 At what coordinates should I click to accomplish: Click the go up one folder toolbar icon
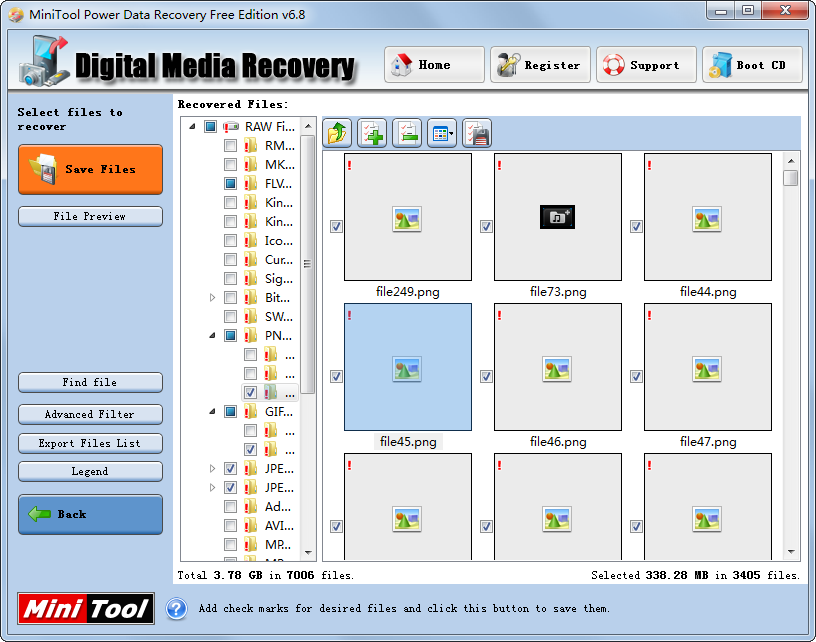pos(337,133)
